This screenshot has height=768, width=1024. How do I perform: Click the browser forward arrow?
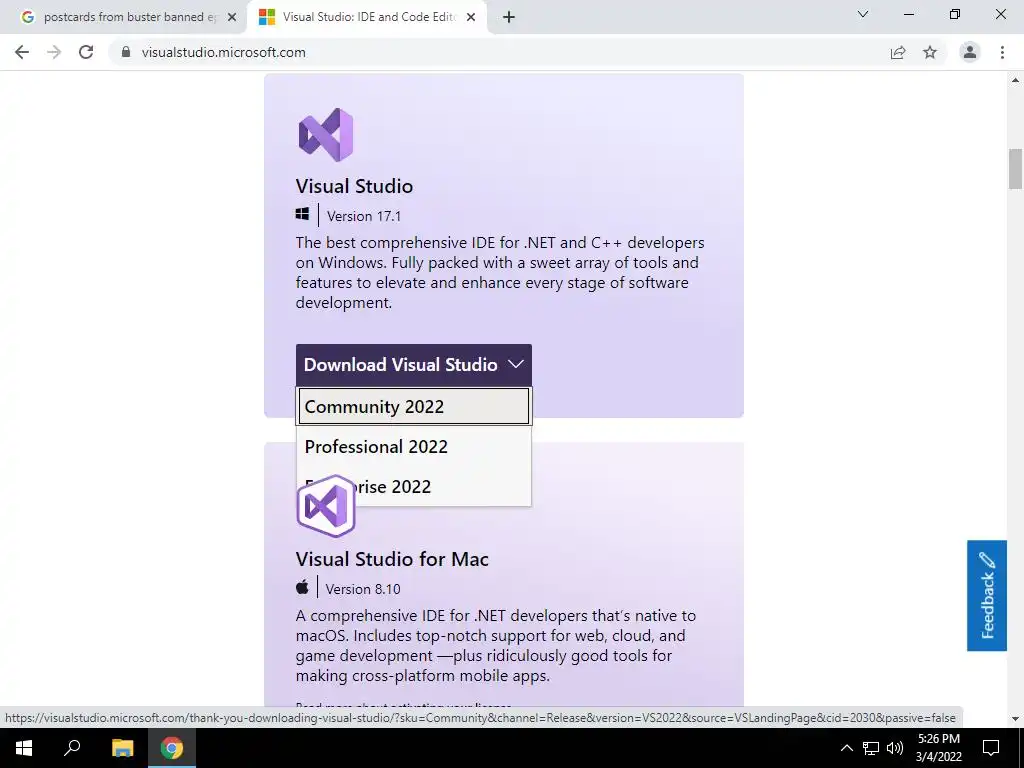54,52
